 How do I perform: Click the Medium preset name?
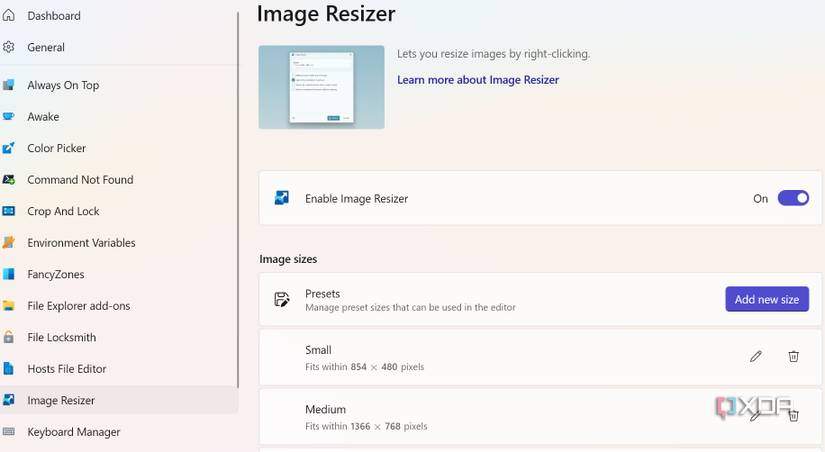(x=326, y=409)
